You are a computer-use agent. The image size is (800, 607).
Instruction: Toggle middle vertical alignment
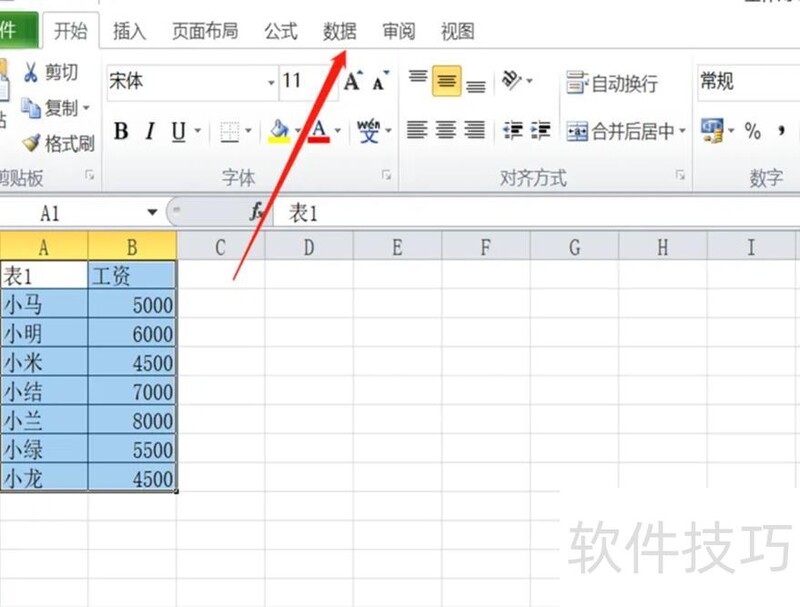[446, 81]
